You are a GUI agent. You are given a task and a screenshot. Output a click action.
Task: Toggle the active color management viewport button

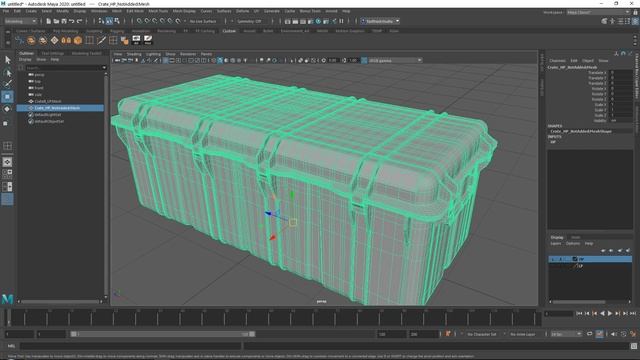pos(364,60)
